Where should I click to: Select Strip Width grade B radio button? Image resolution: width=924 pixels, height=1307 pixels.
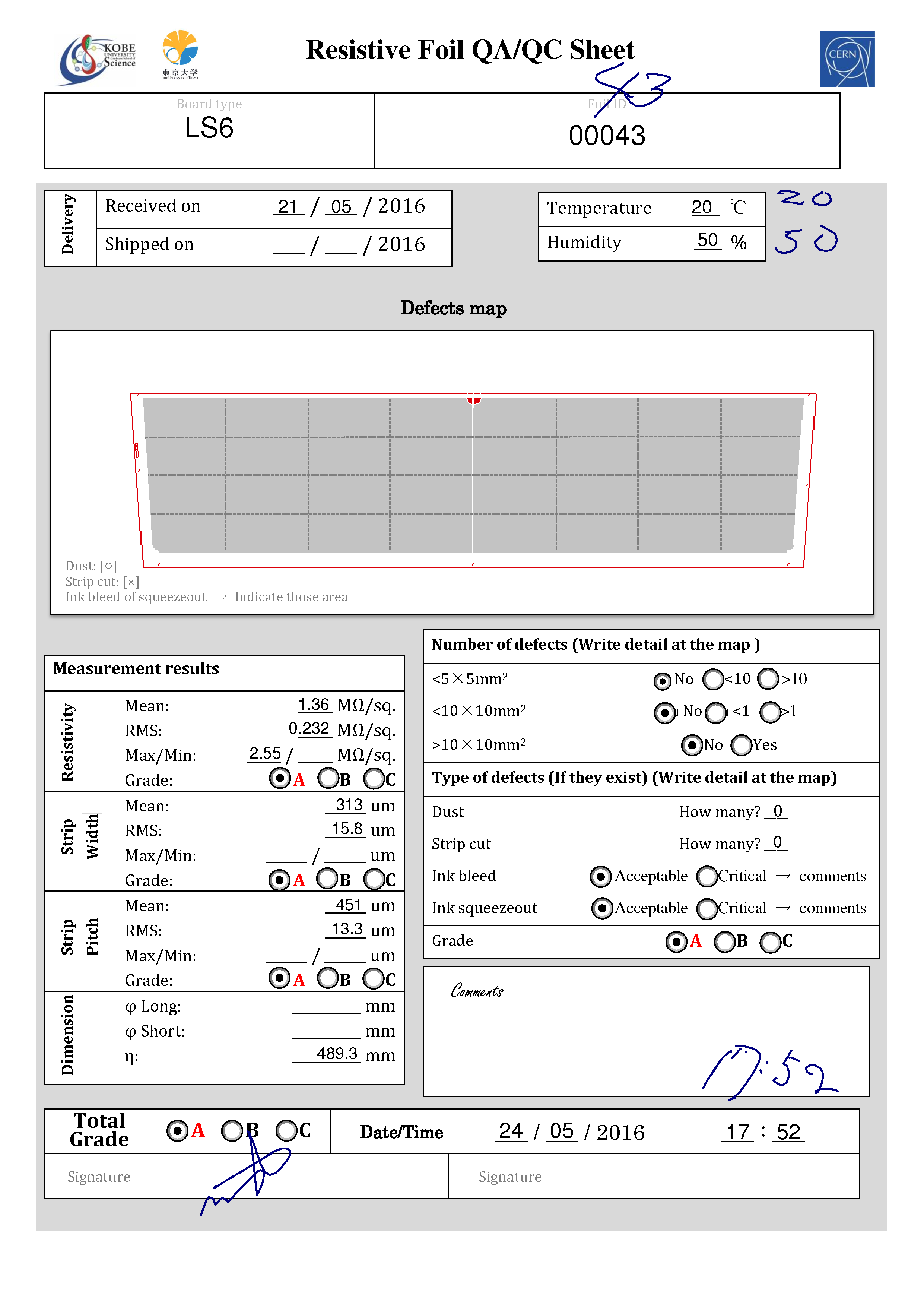coord(328,879)
